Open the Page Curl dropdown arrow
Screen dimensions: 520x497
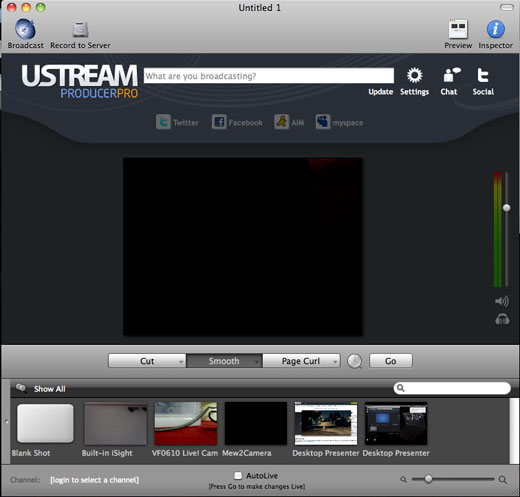coord(335,362)
